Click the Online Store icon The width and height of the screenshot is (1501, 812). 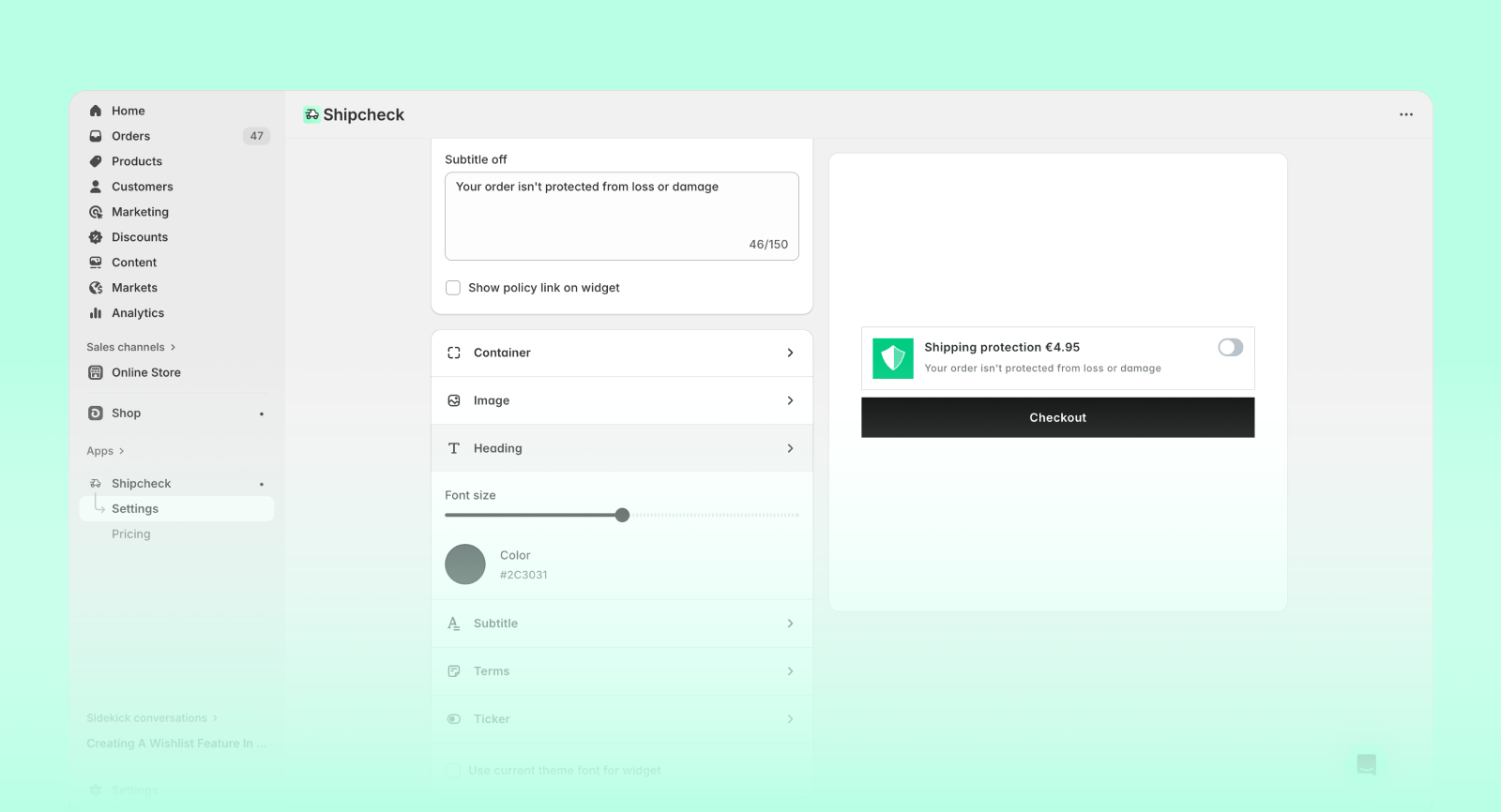click(x=95, y=372)
